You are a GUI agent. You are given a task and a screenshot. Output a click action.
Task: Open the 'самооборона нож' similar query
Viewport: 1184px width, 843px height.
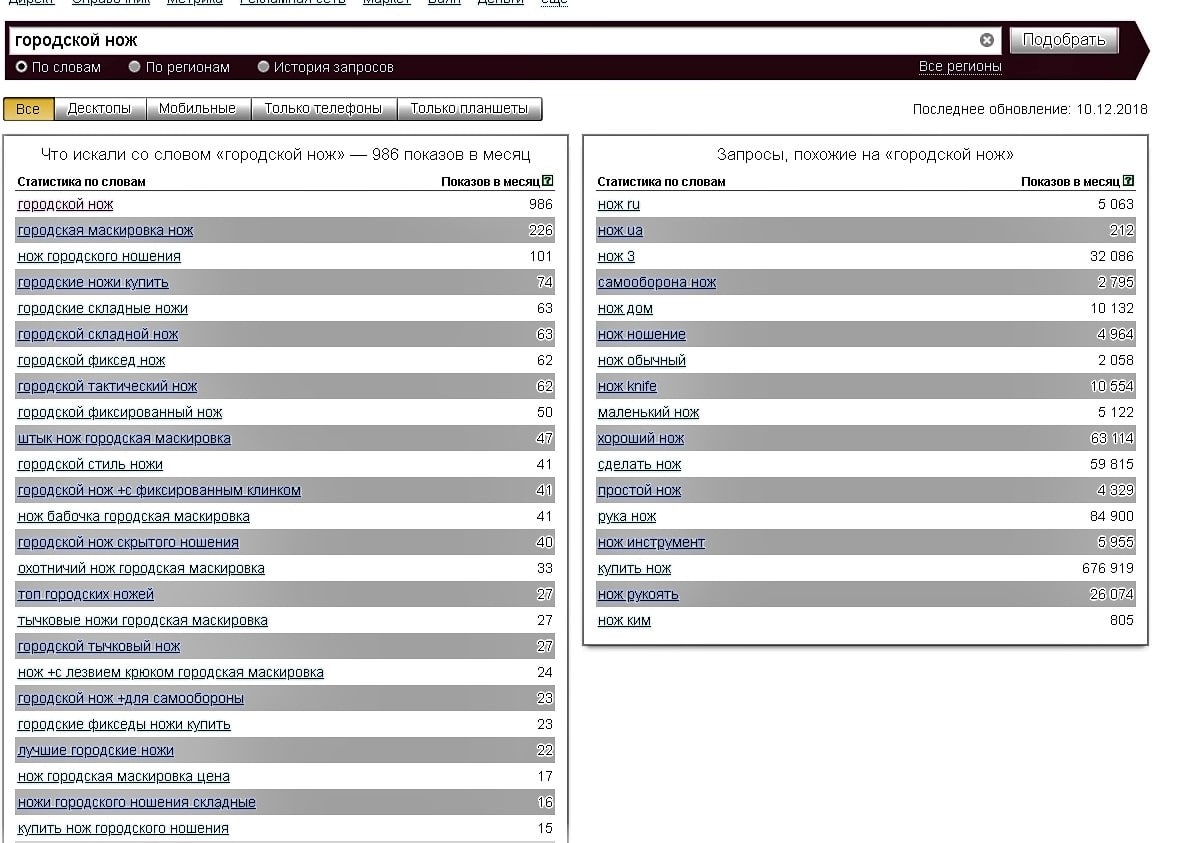[x=657, y=283]
